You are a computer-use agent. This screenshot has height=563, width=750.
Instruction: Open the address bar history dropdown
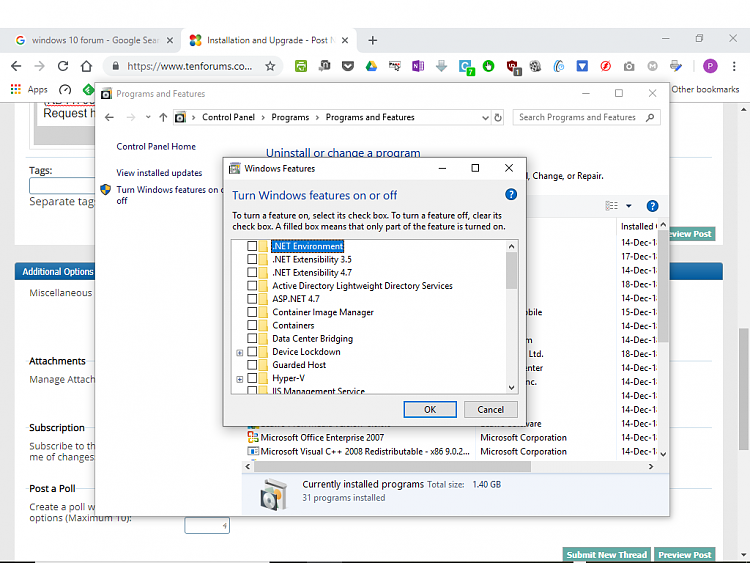(x=485, y=118)
